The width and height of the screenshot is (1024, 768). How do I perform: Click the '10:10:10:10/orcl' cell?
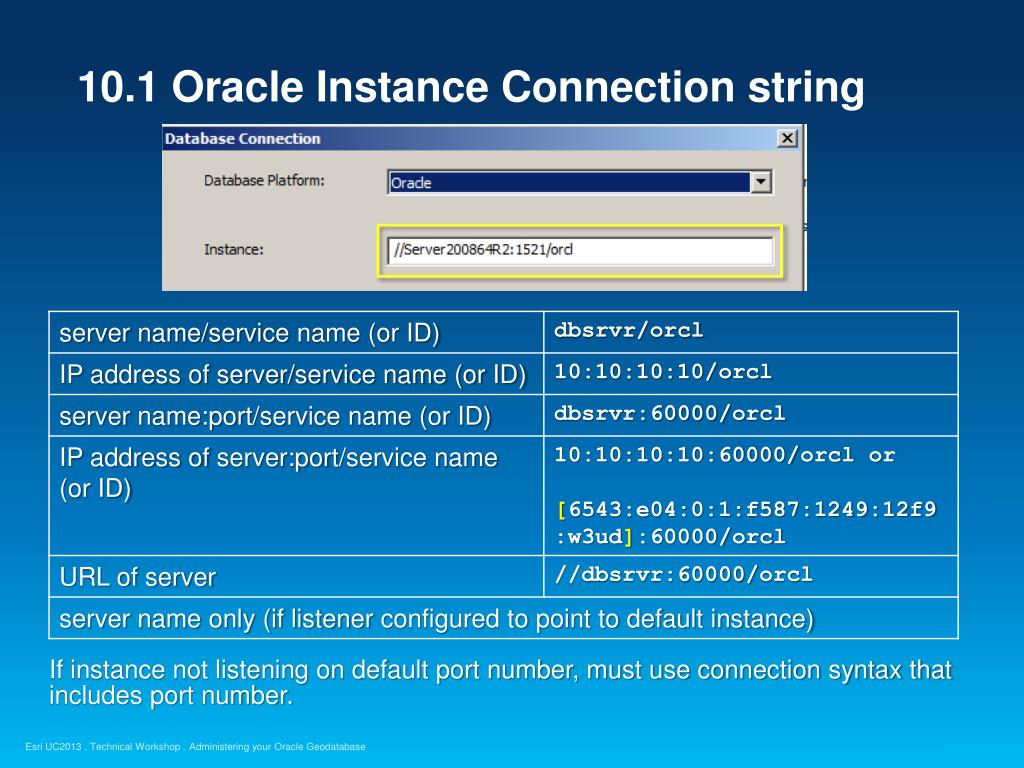[x=751, y=374]
